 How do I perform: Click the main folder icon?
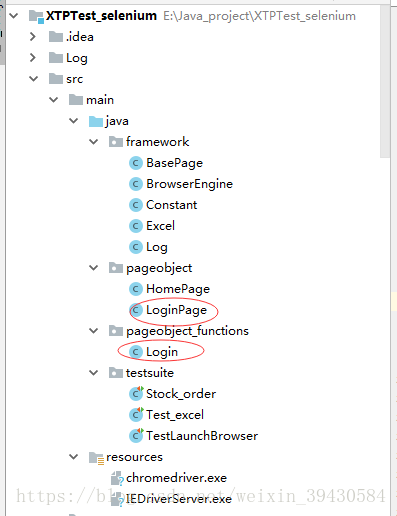tap(76, 100)
